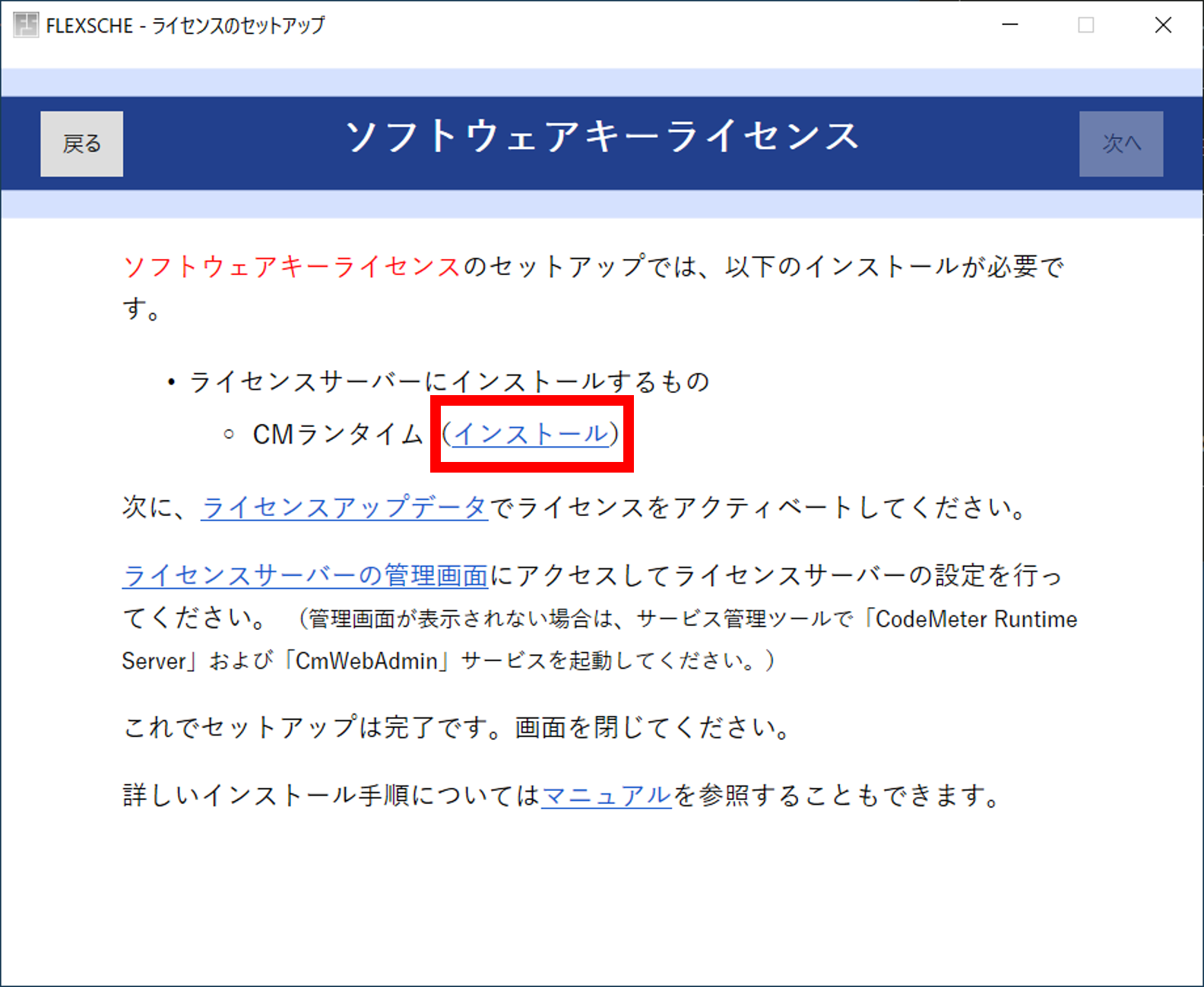Click the 「CmWebAdmin」 service name text

[366, 661]
